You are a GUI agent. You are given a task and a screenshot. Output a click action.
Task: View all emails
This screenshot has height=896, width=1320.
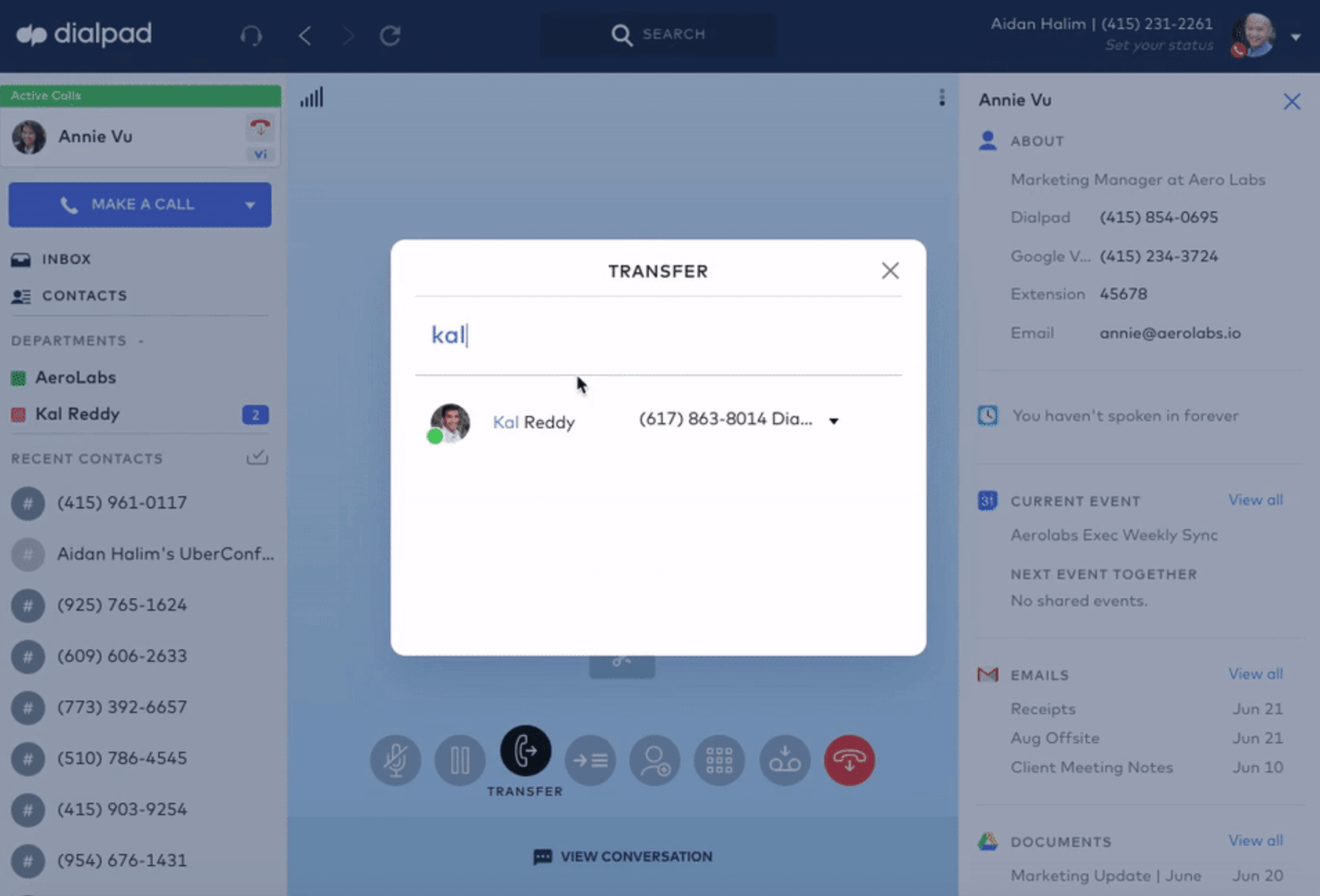pos(1256,674)
